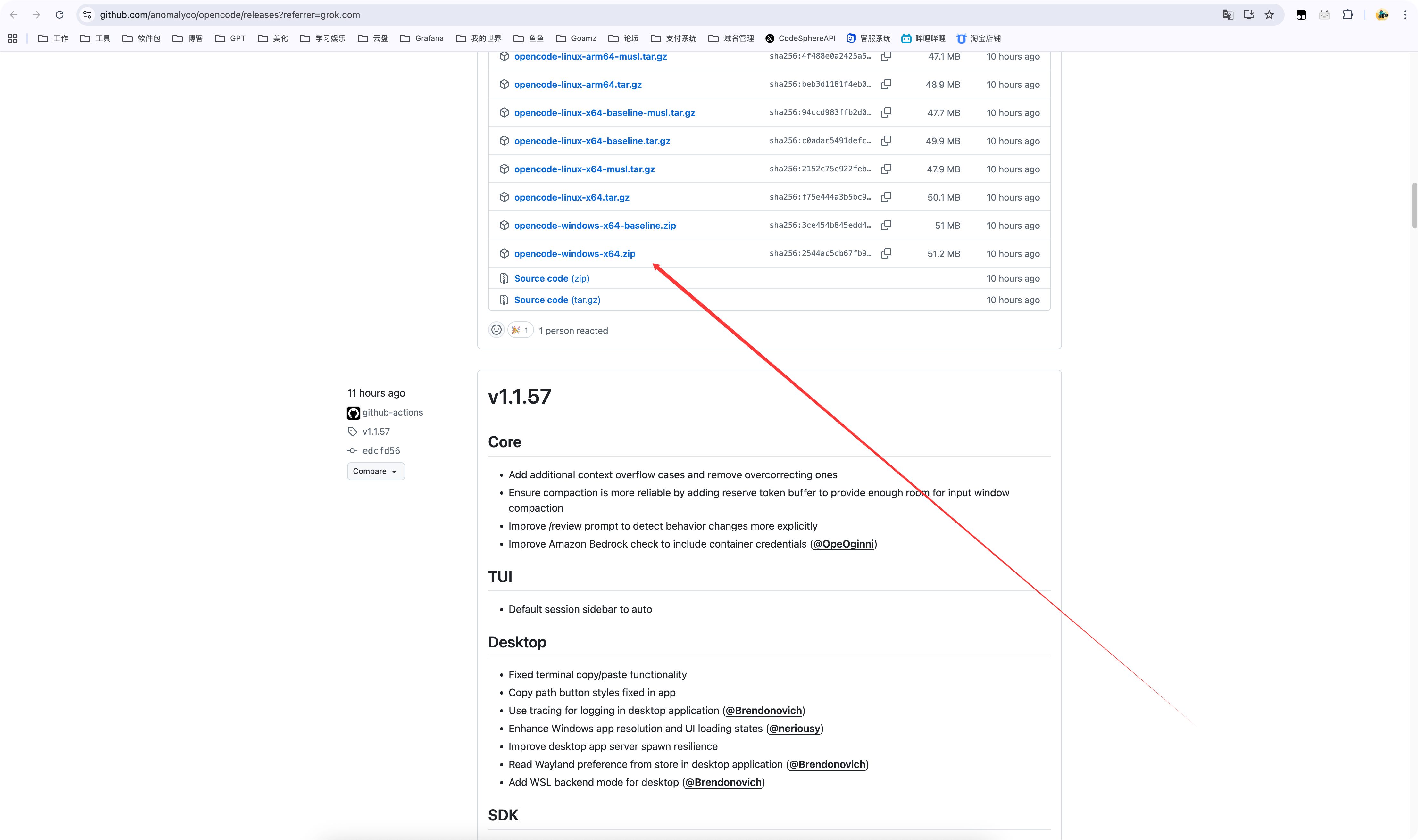Open the edcfd56 commit link

[380, 450]
